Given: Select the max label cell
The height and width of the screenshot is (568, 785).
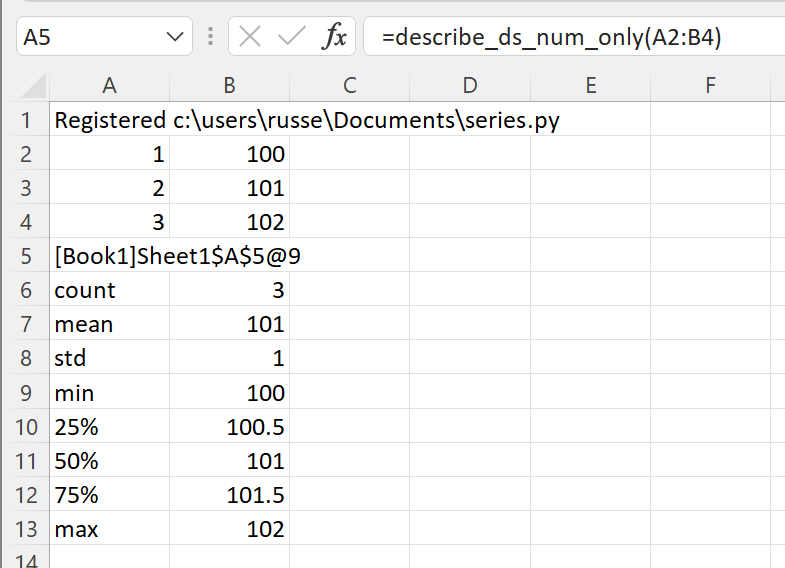Looking at the screenshot, I should [x=110, y=529].
